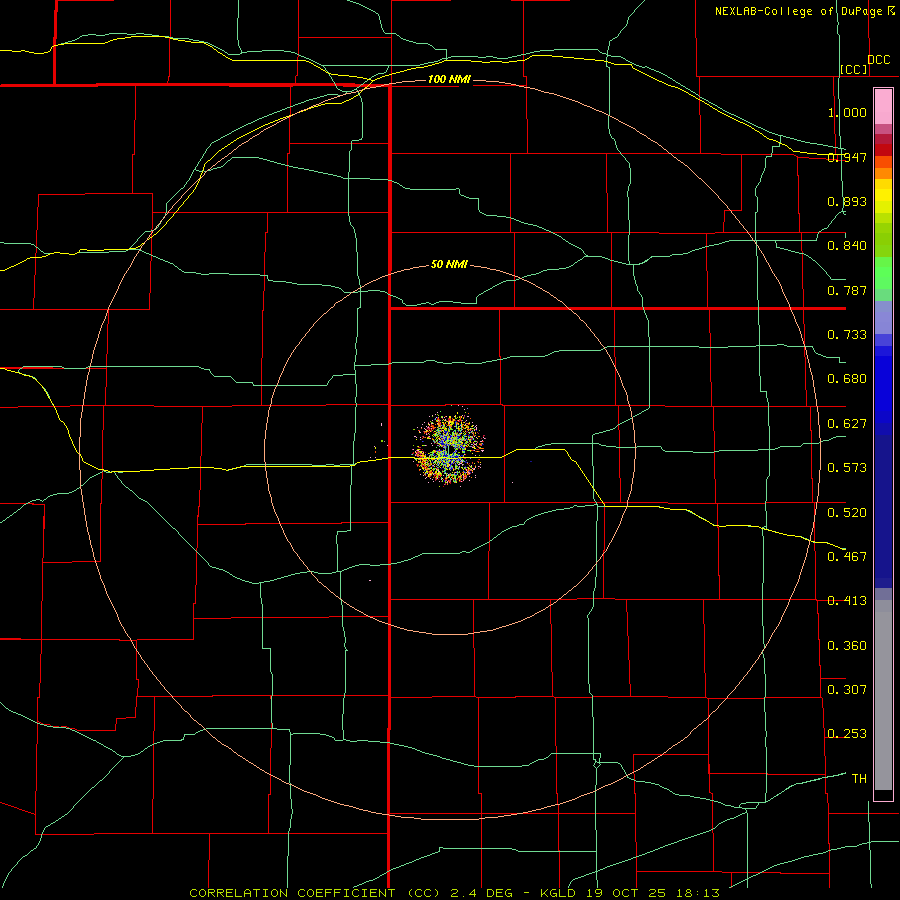Click the 0.573 scale value
Screen dimensions: 900x900
pyautogui.click(x=847, y=468)
